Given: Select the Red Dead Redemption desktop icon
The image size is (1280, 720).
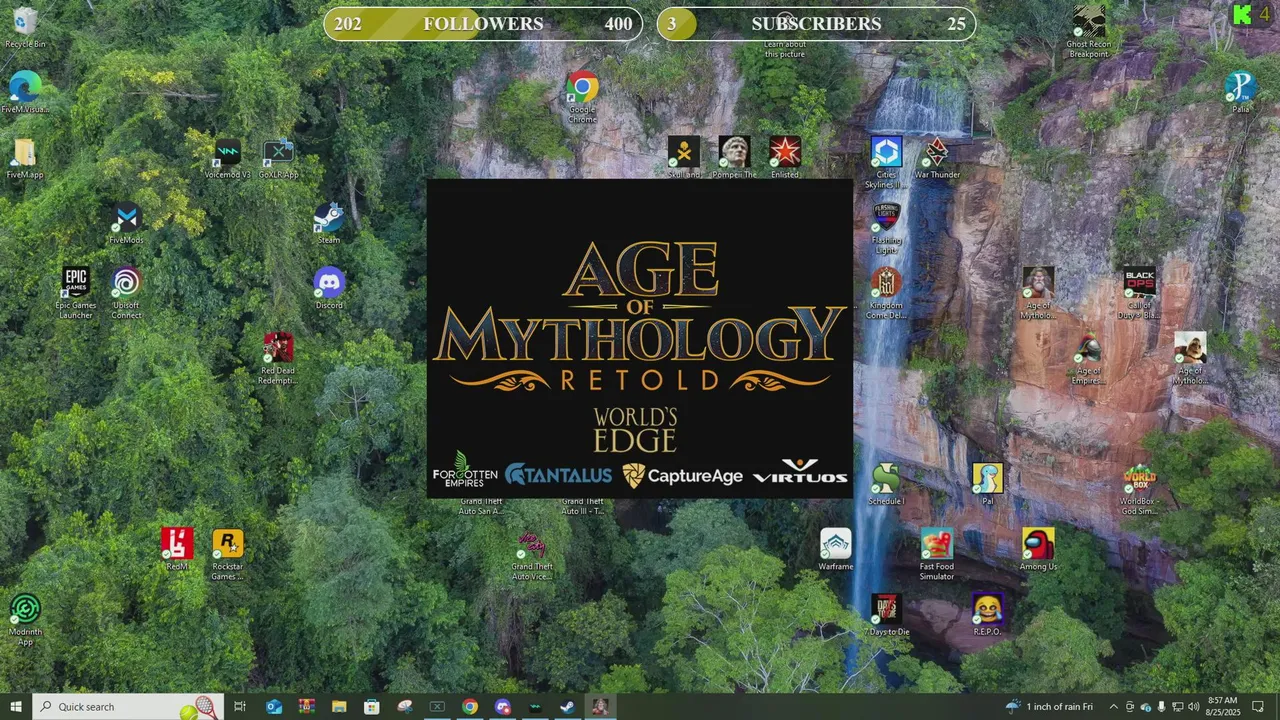Looking at the screenshot, I should tap(278, 358).
